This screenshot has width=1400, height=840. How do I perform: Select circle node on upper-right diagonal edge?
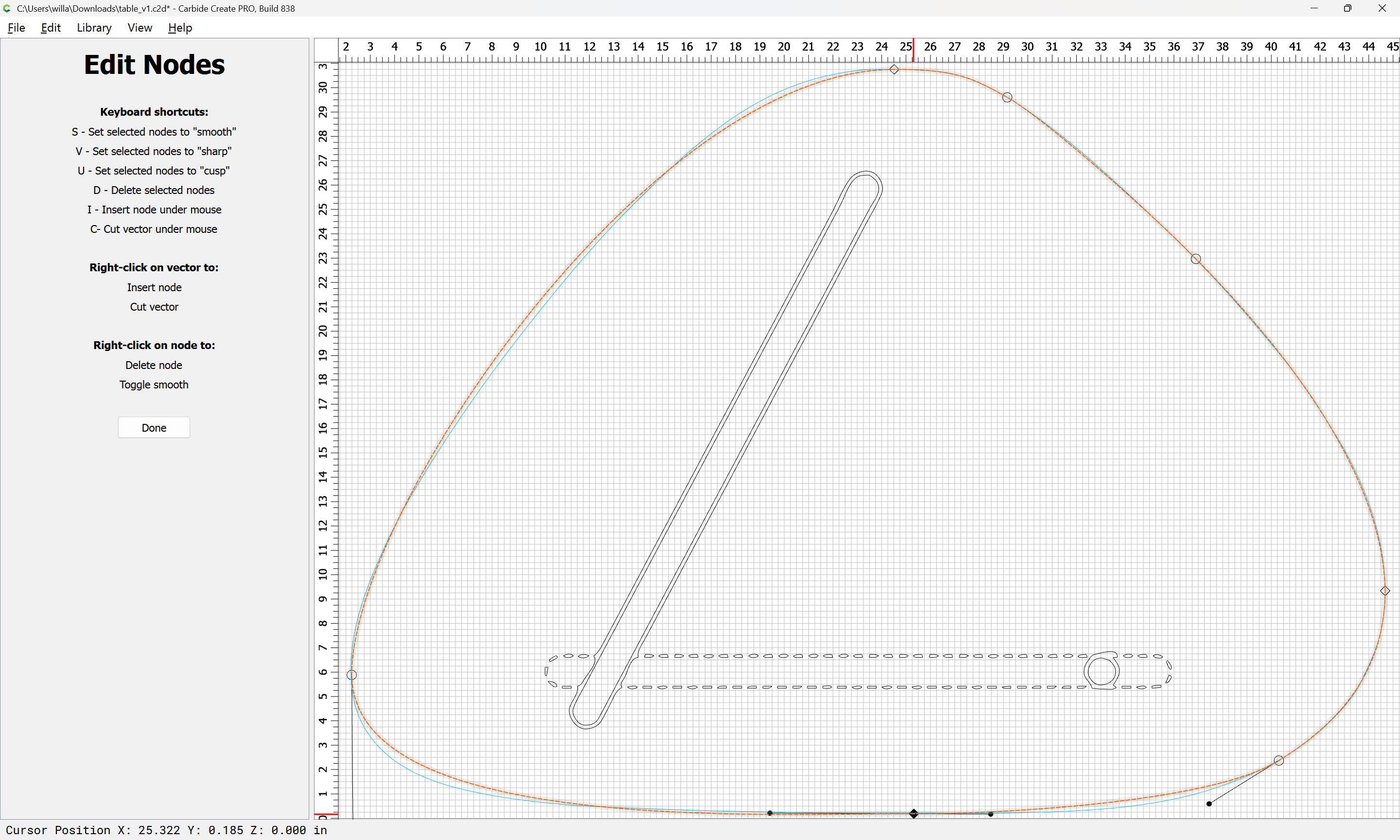[x=1196, y=259]
